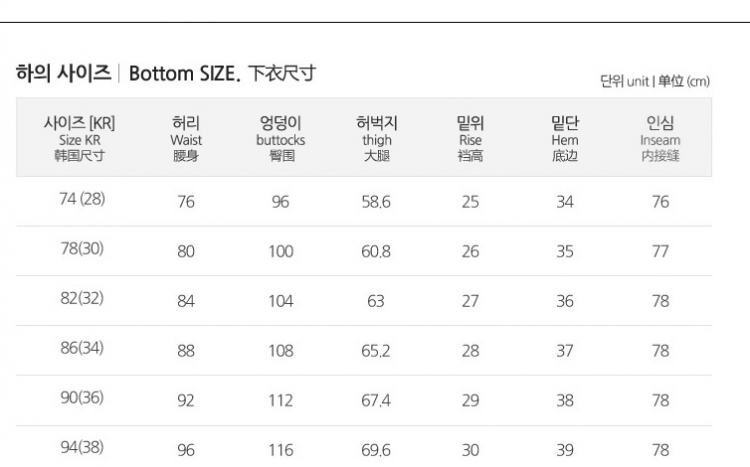Click the buttocks column header
This screenshot has width=750, height=467.
(280, 140)
